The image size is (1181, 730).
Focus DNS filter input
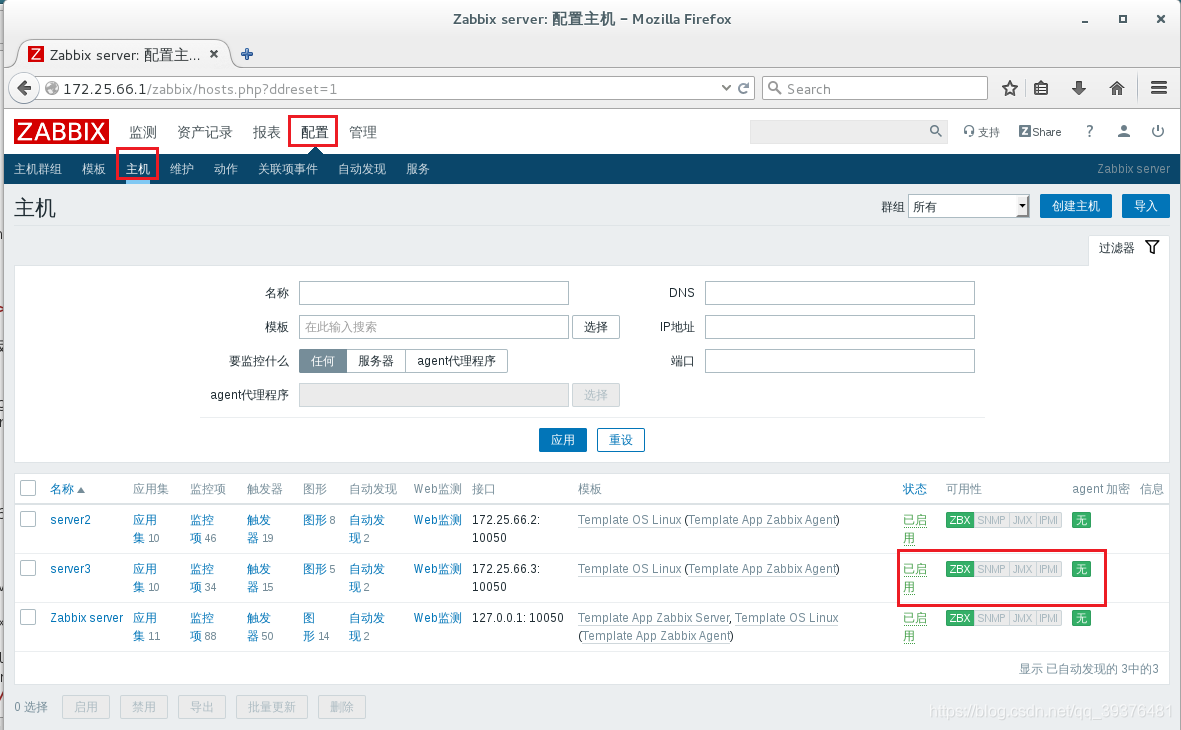[x=840, y=293]
